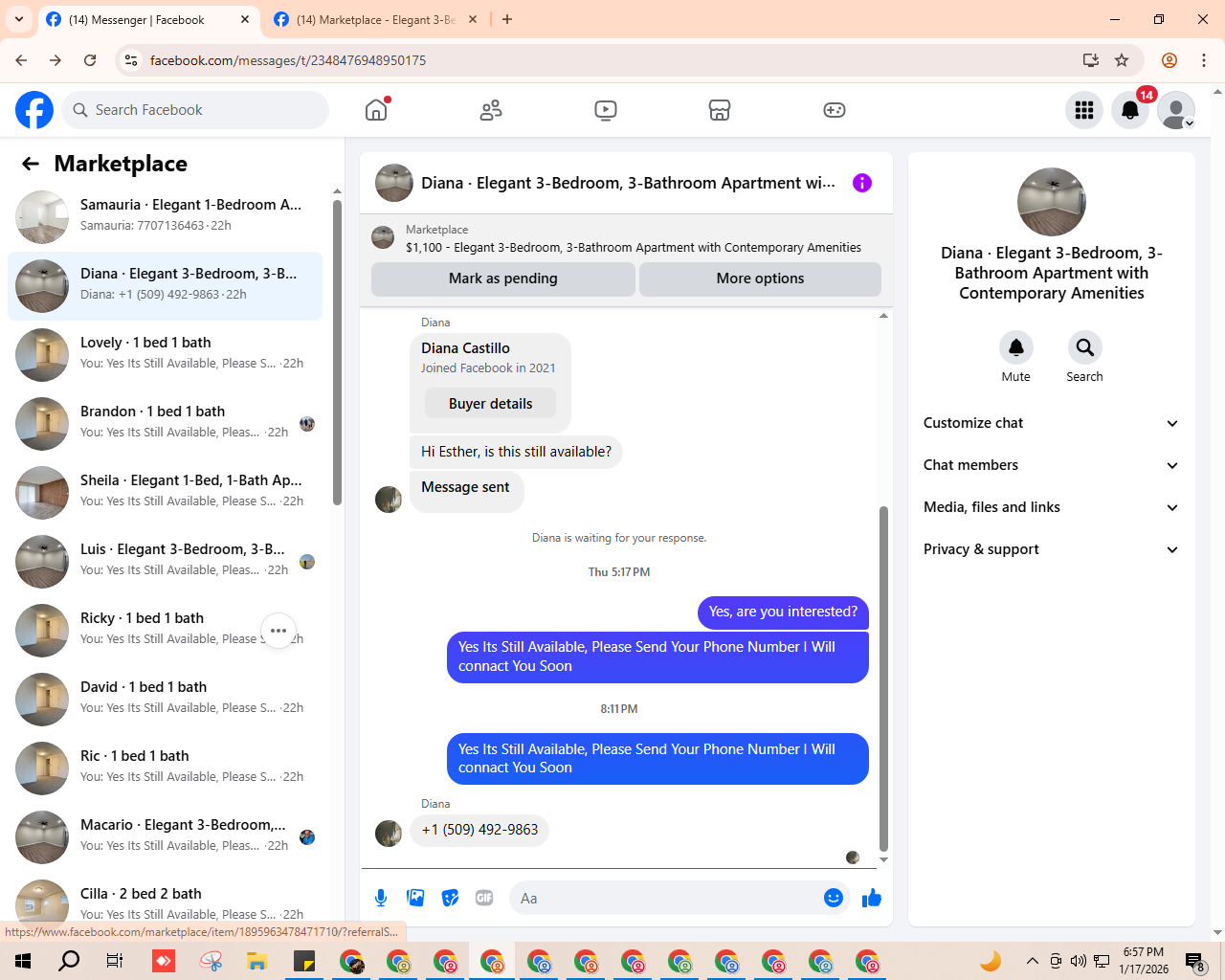
Task: Send a thumbs-up like
Action: point(872,898)
